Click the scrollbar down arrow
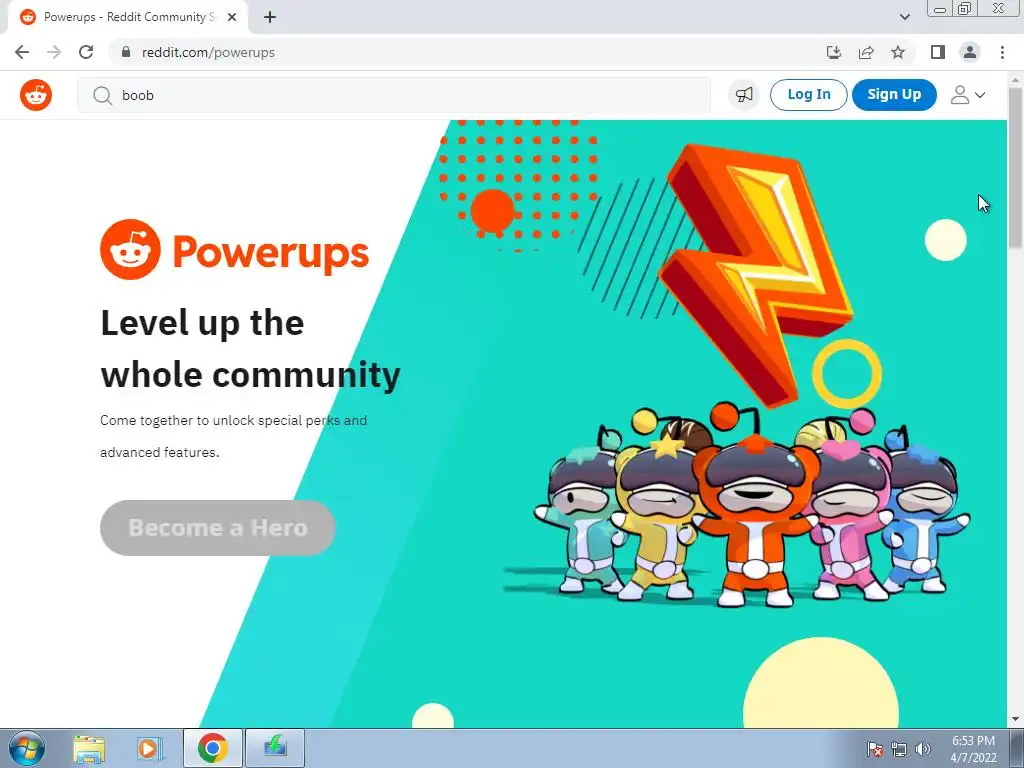The width and height of the screenshot is (1024, 768). 1016,719
